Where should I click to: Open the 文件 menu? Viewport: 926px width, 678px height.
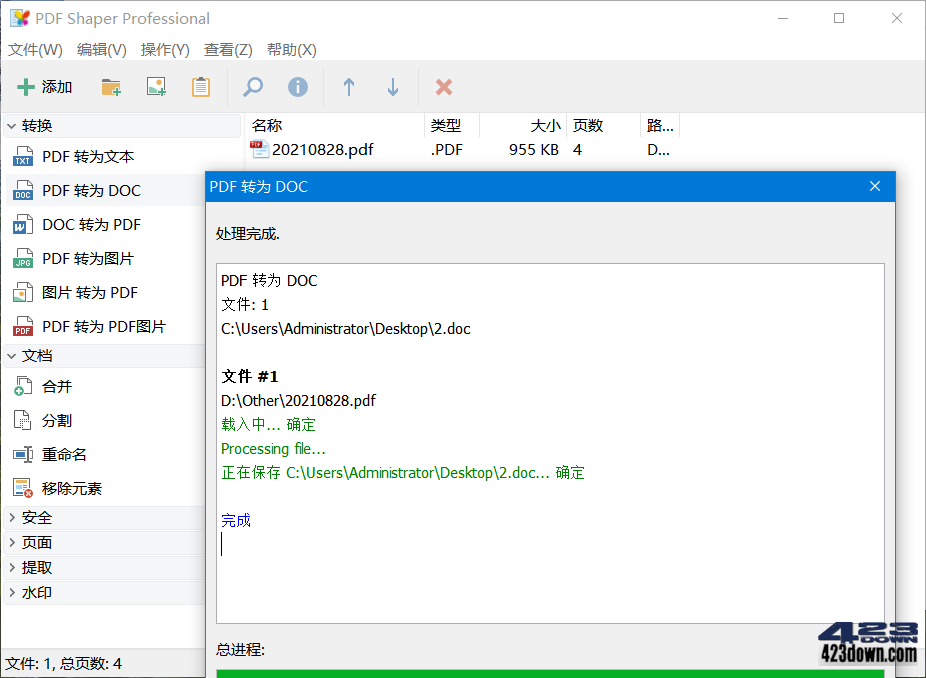[34, 49]
